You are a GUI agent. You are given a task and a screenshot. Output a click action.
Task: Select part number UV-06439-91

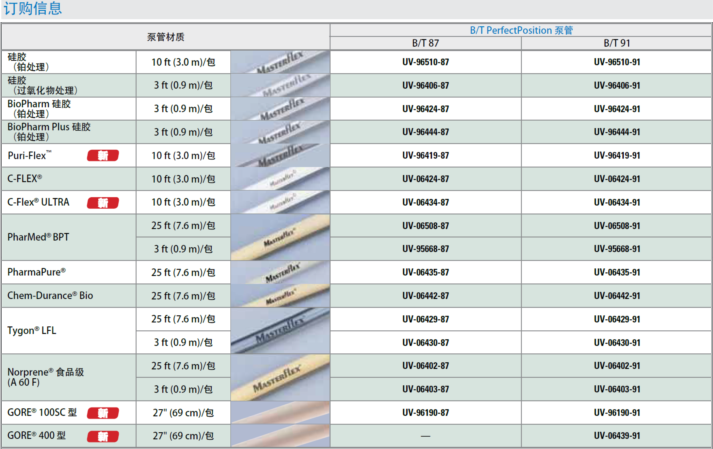pyautogui.click(x=617, y=436)
